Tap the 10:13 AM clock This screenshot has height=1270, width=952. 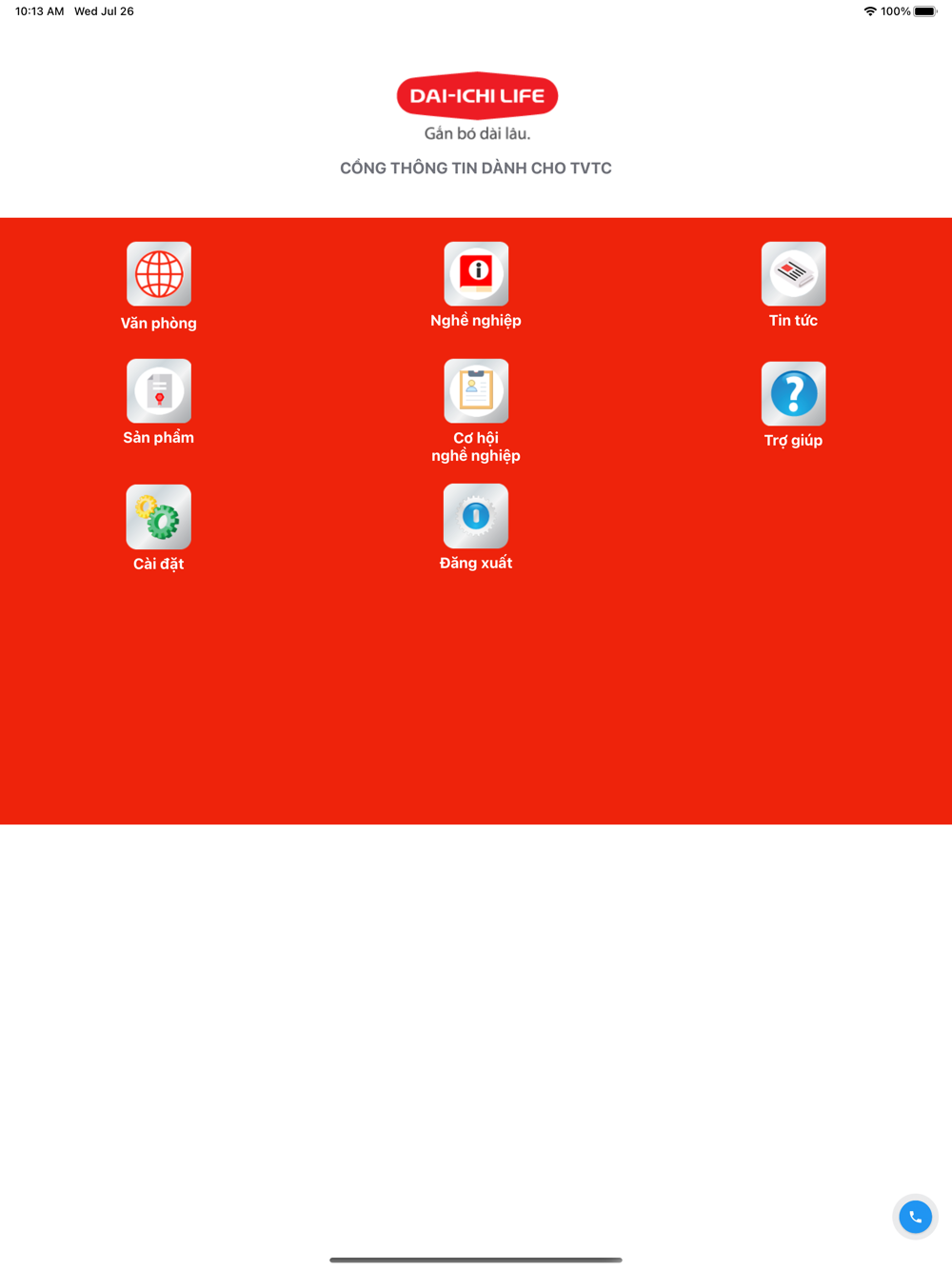[x=40, y=11]
